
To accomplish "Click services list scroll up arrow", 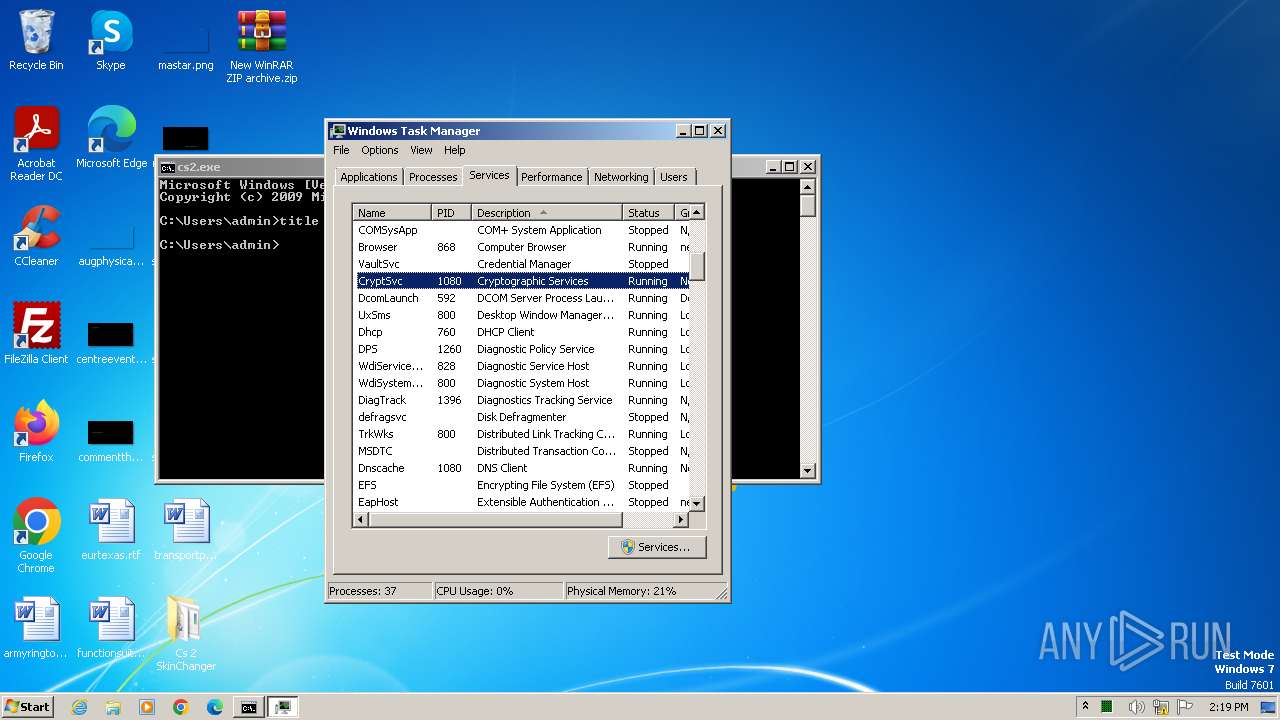I will (x=697, y=212).
